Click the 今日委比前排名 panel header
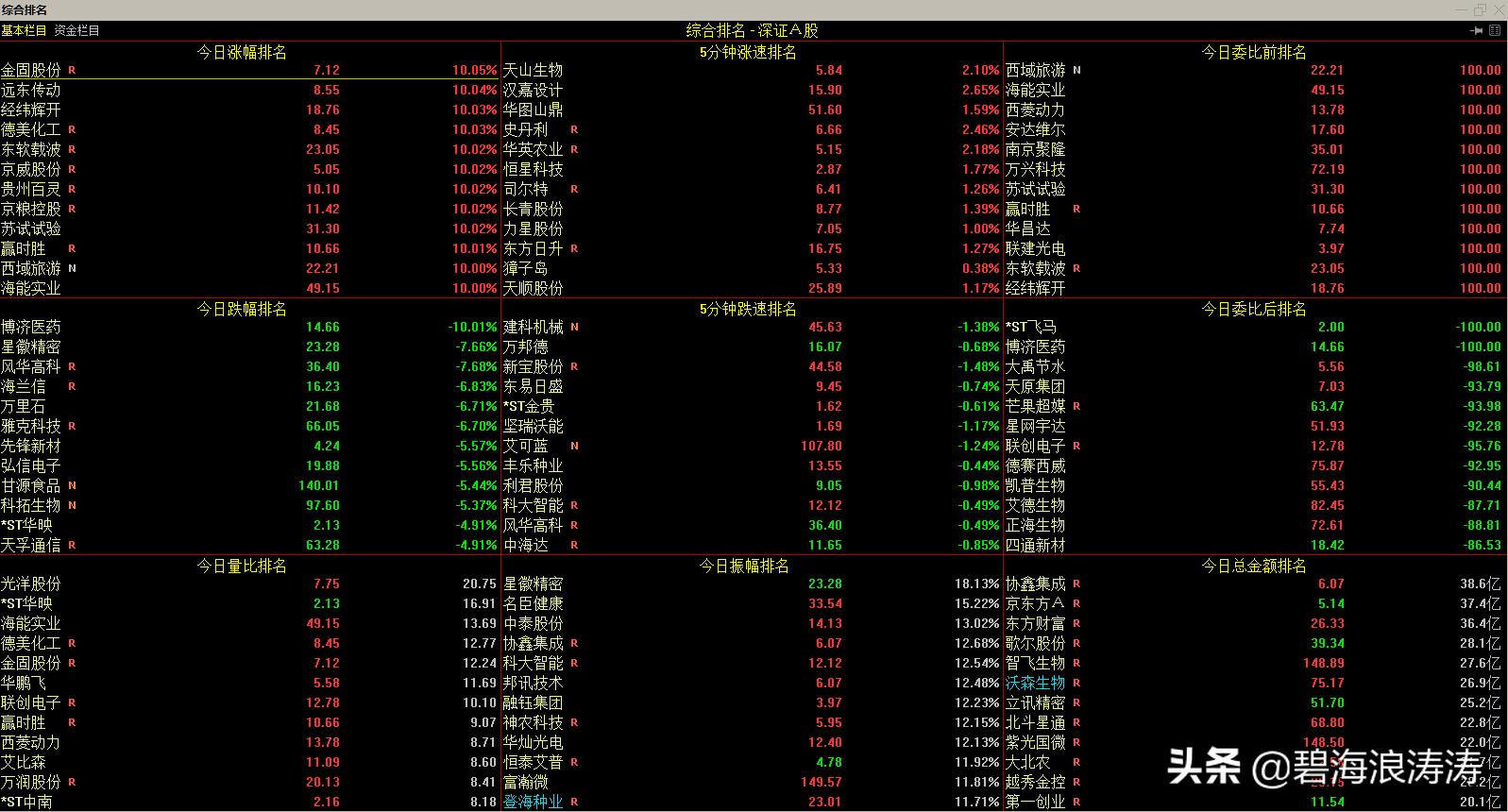1508x812 pixels. tap(1254, 52)
